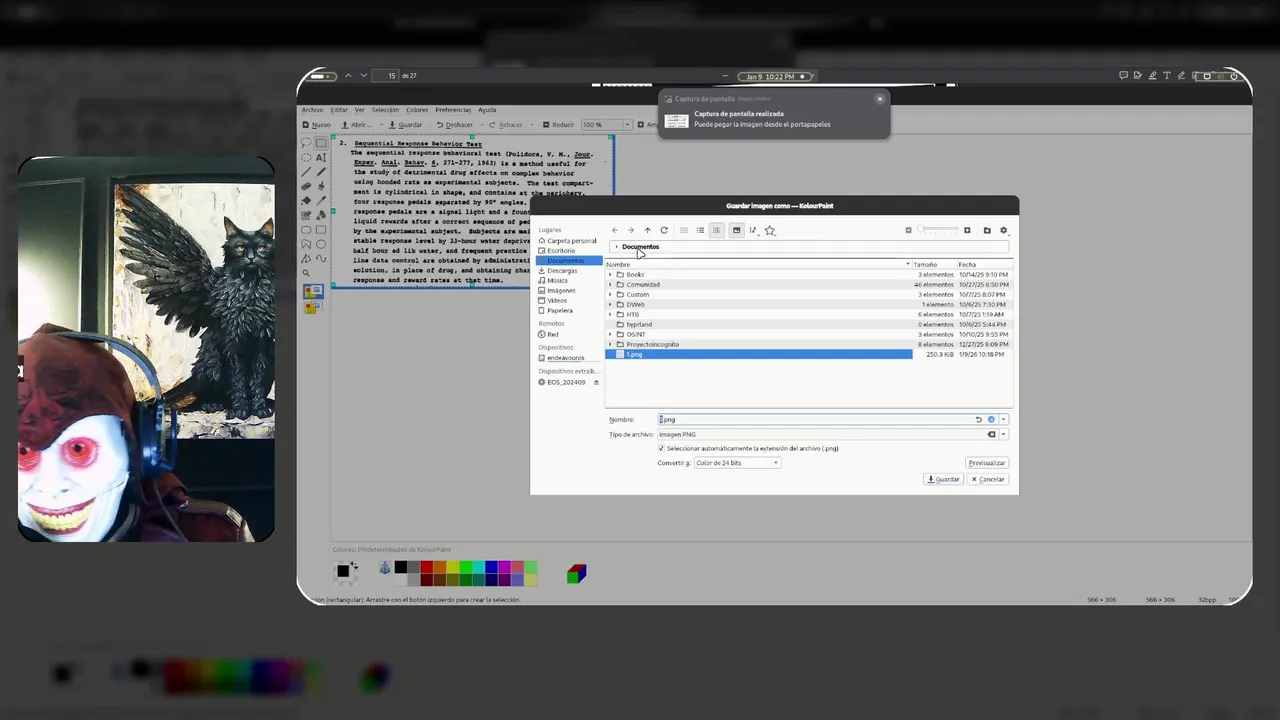Viewport: 1280px width, 720px height.
Task: Open the Selección menu in KolourPaint
Action: [385, 110]
